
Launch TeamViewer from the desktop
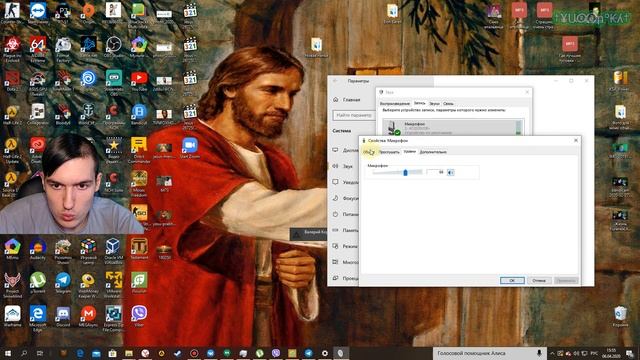coord(38,11)
